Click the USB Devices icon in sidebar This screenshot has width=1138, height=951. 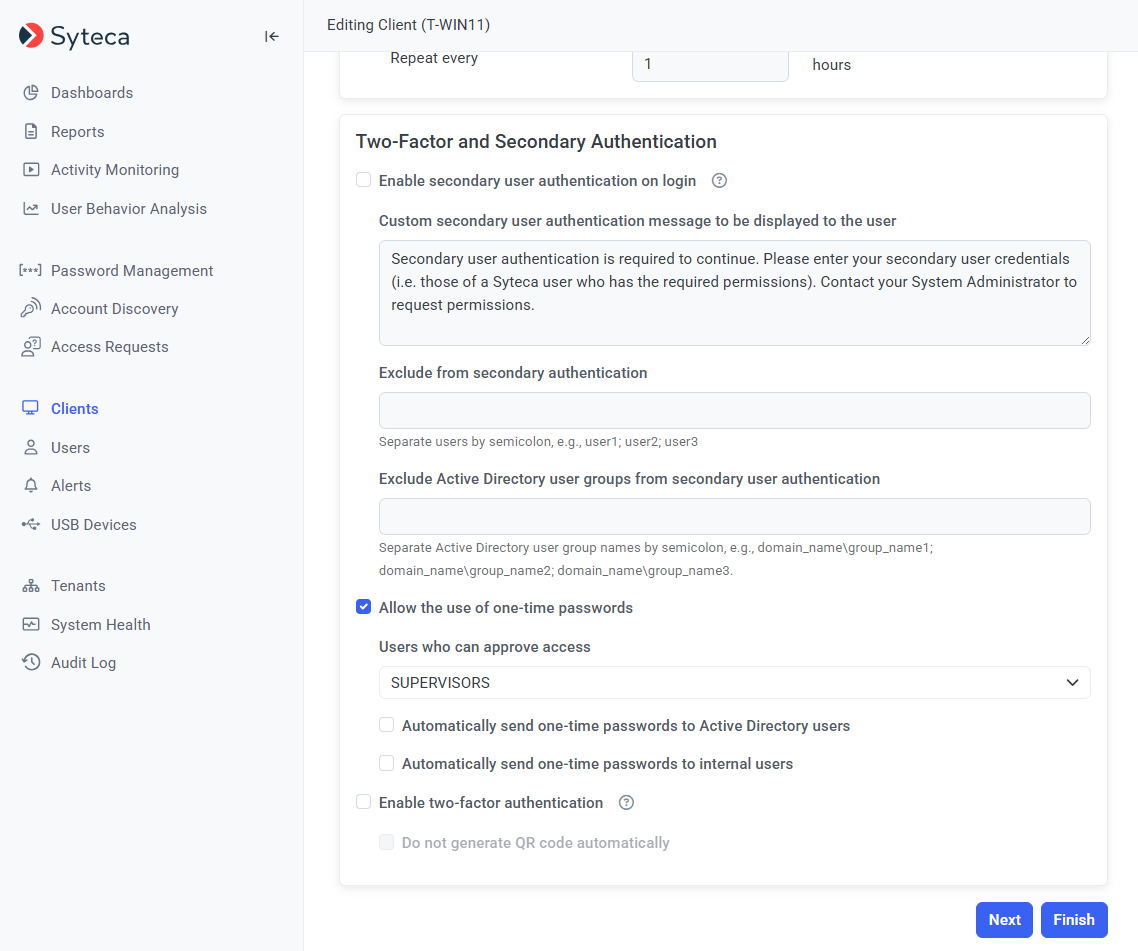click(31, 525)
